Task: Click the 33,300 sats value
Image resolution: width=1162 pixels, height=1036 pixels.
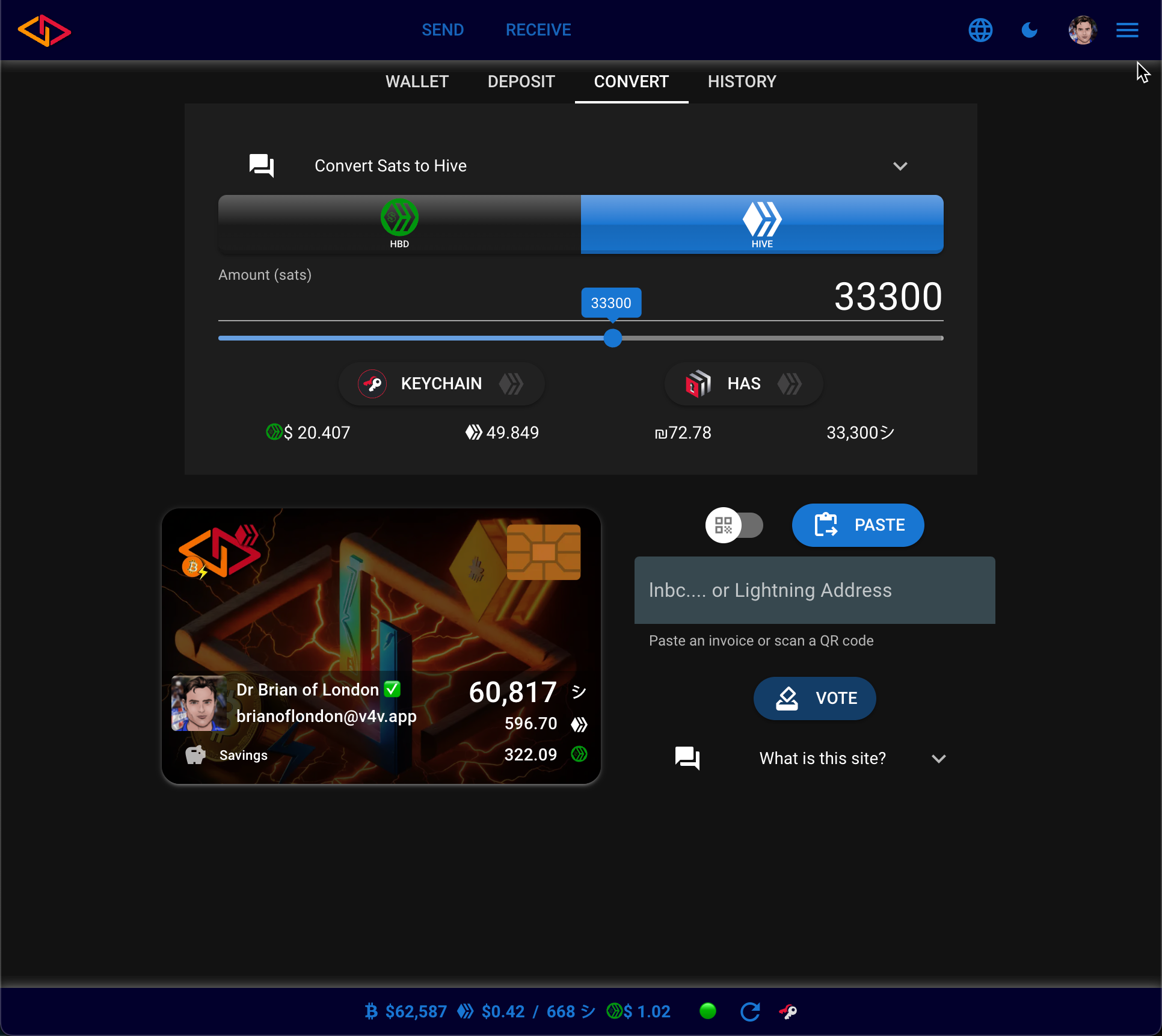Action: [x=860, y=433]
